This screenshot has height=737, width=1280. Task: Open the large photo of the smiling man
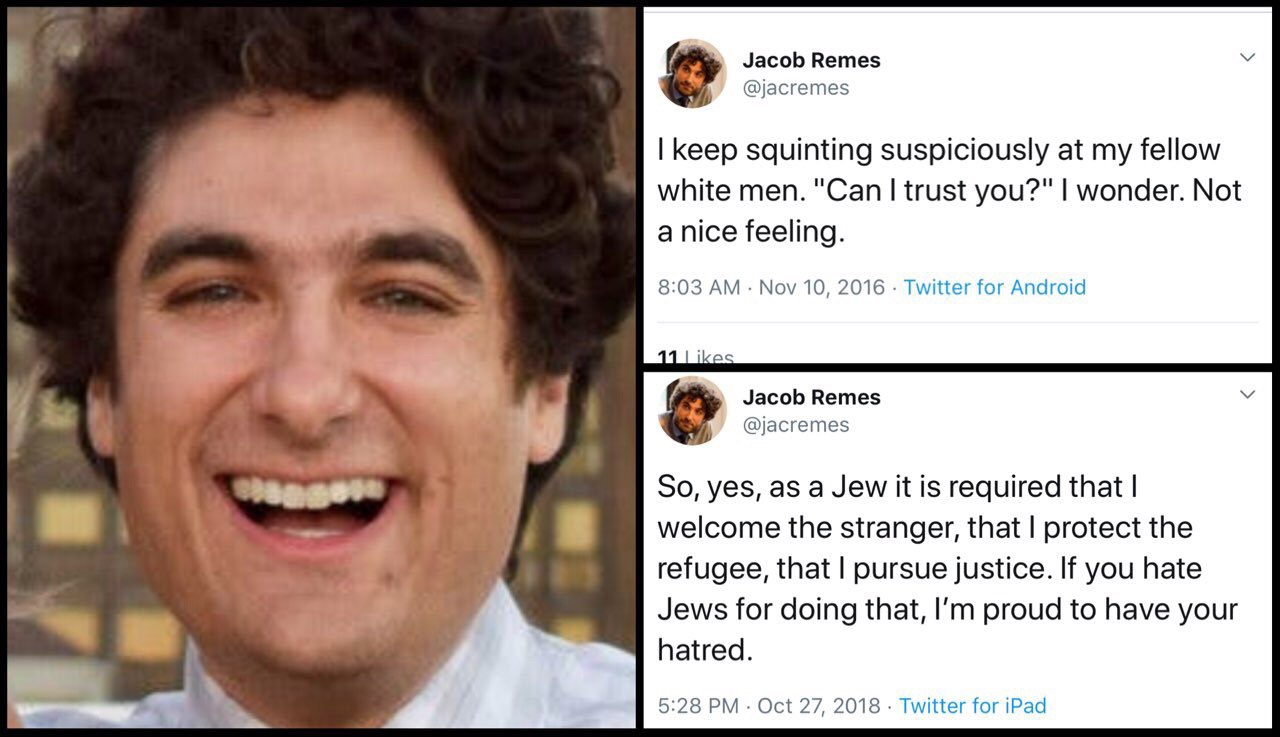[x=321, y=367]
